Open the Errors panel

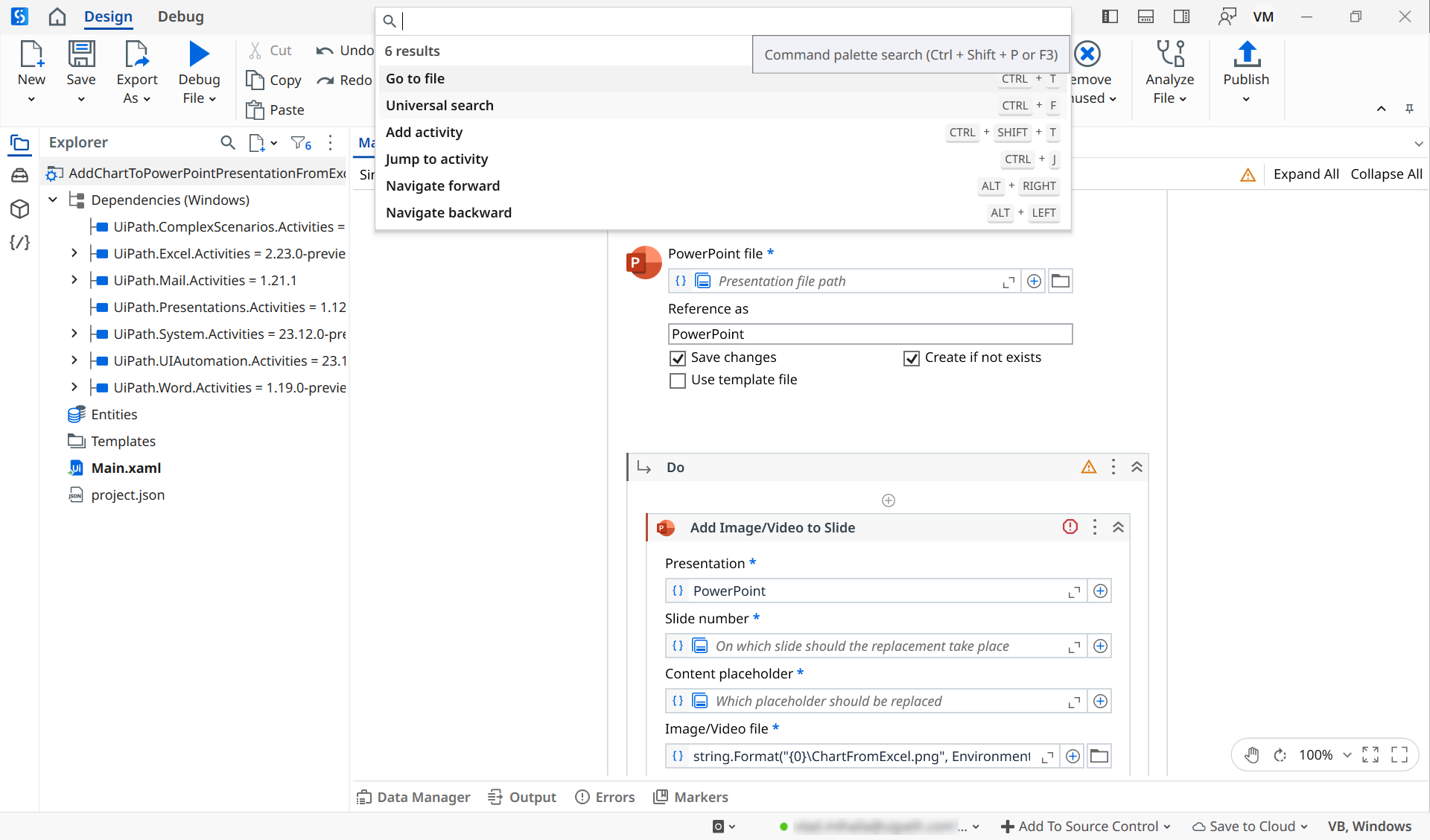pos(605,797)
